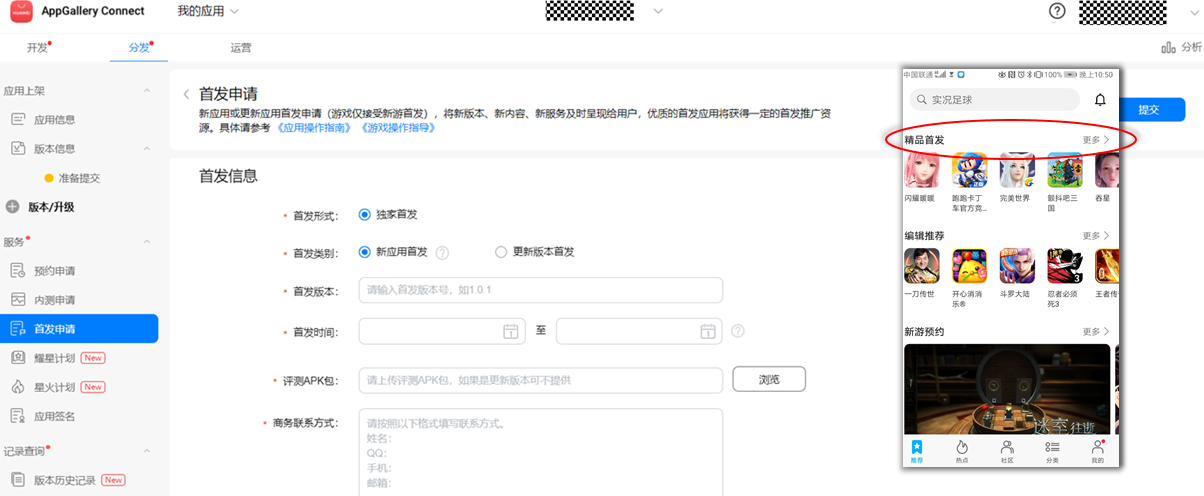Tap the search magnifier in phone preview
This screenshot has width=1204, height=496.
pyautogui.click(x=920, y=100)
